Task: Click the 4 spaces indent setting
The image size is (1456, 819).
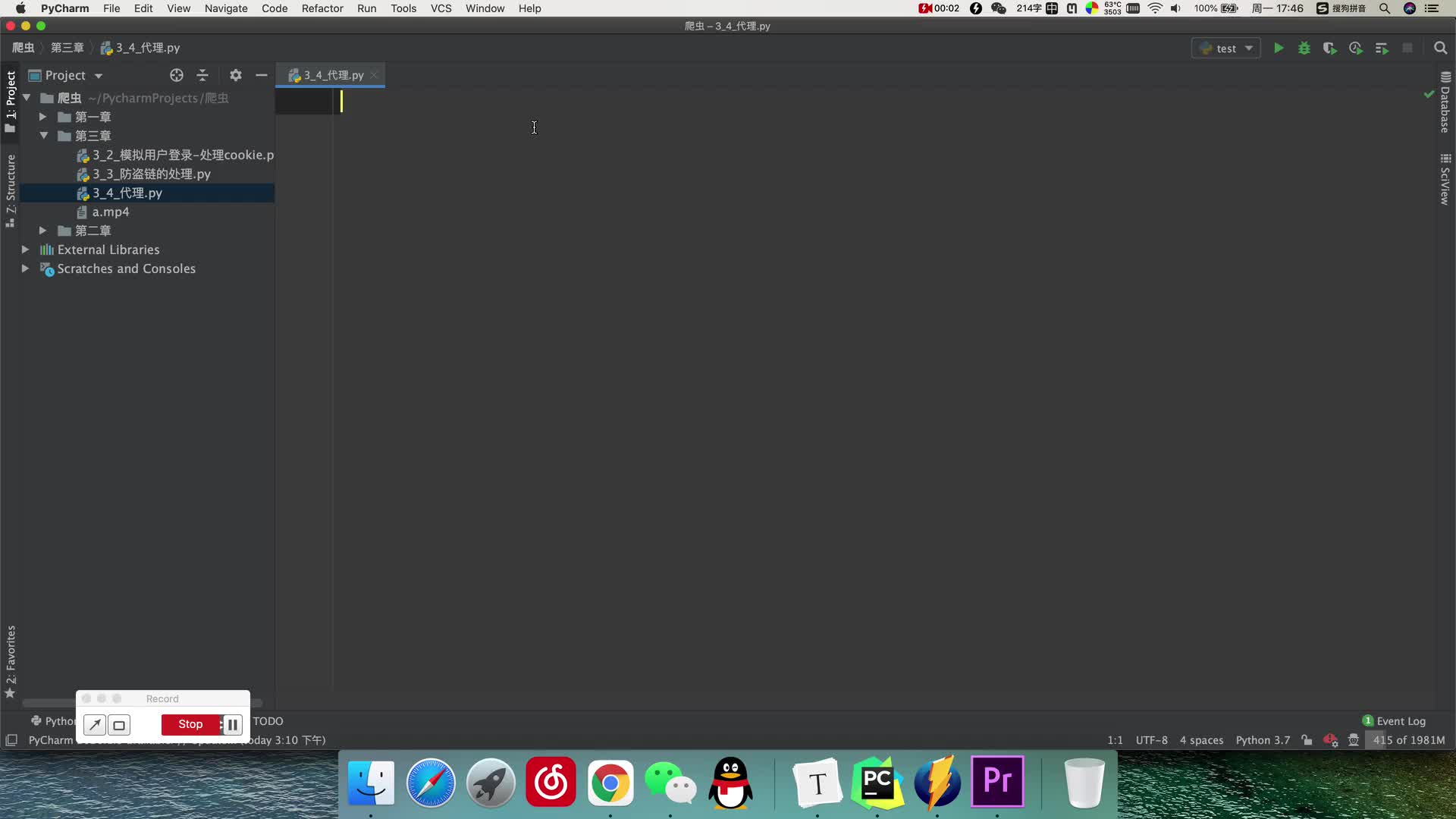Action: [x=1201, y=740]
